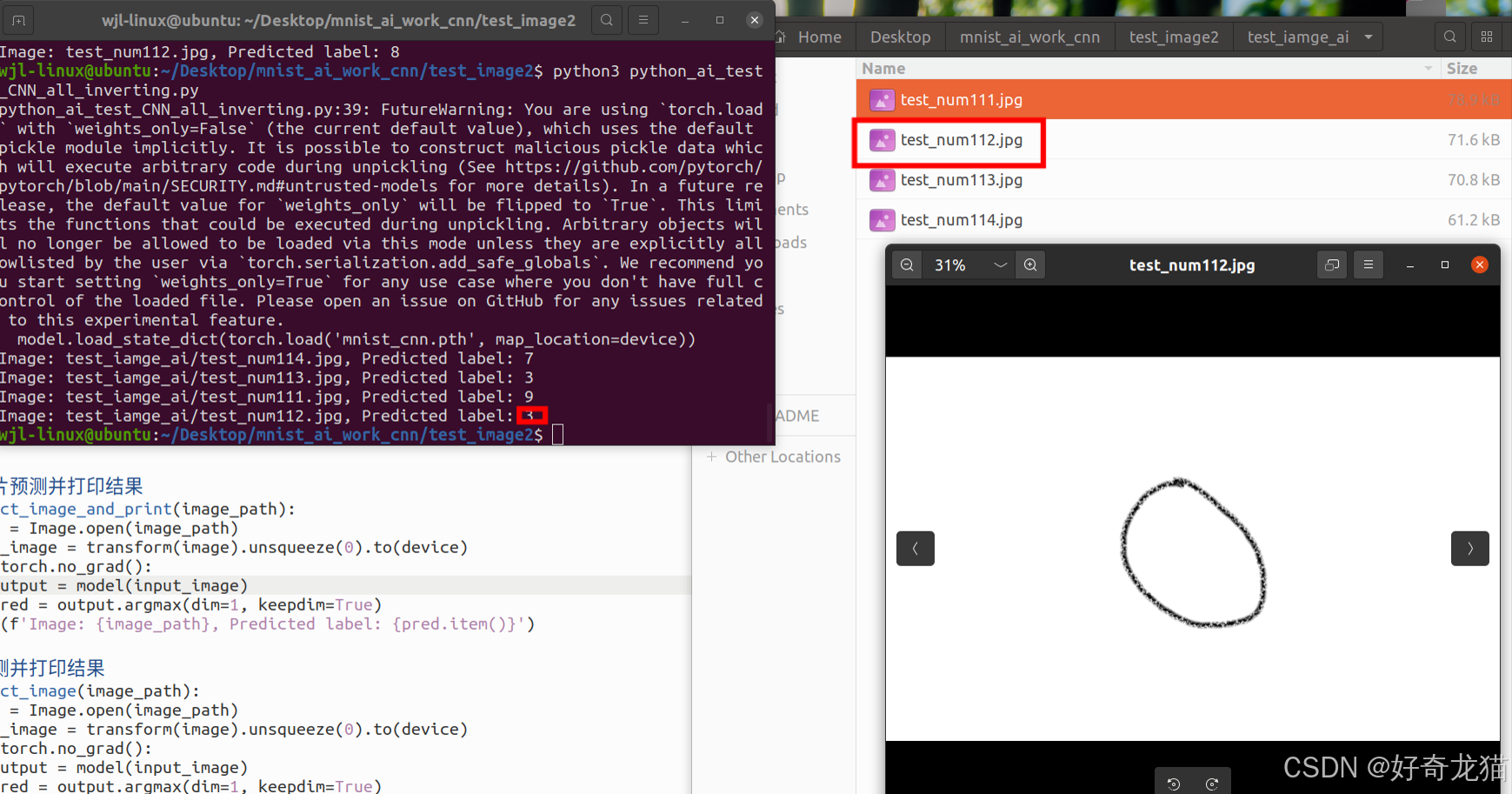Open the terminal hamburger menu
The height and width of the screenshot is (794, 1512).
[x=643, y=20]
